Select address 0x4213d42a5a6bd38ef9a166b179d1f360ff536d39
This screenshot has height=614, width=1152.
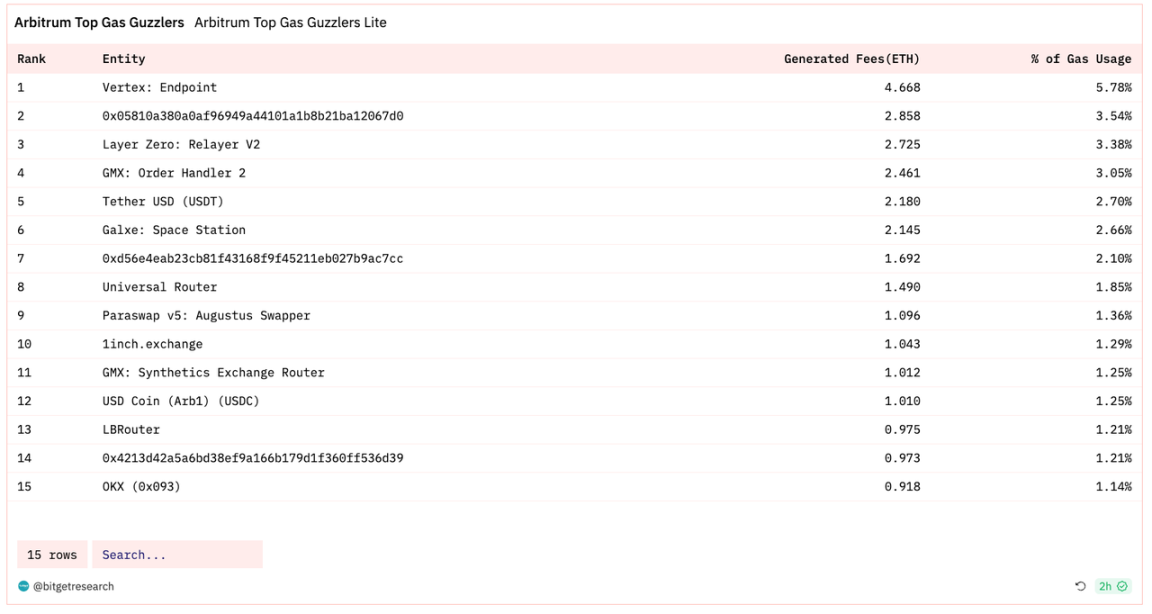coord(253,458)
